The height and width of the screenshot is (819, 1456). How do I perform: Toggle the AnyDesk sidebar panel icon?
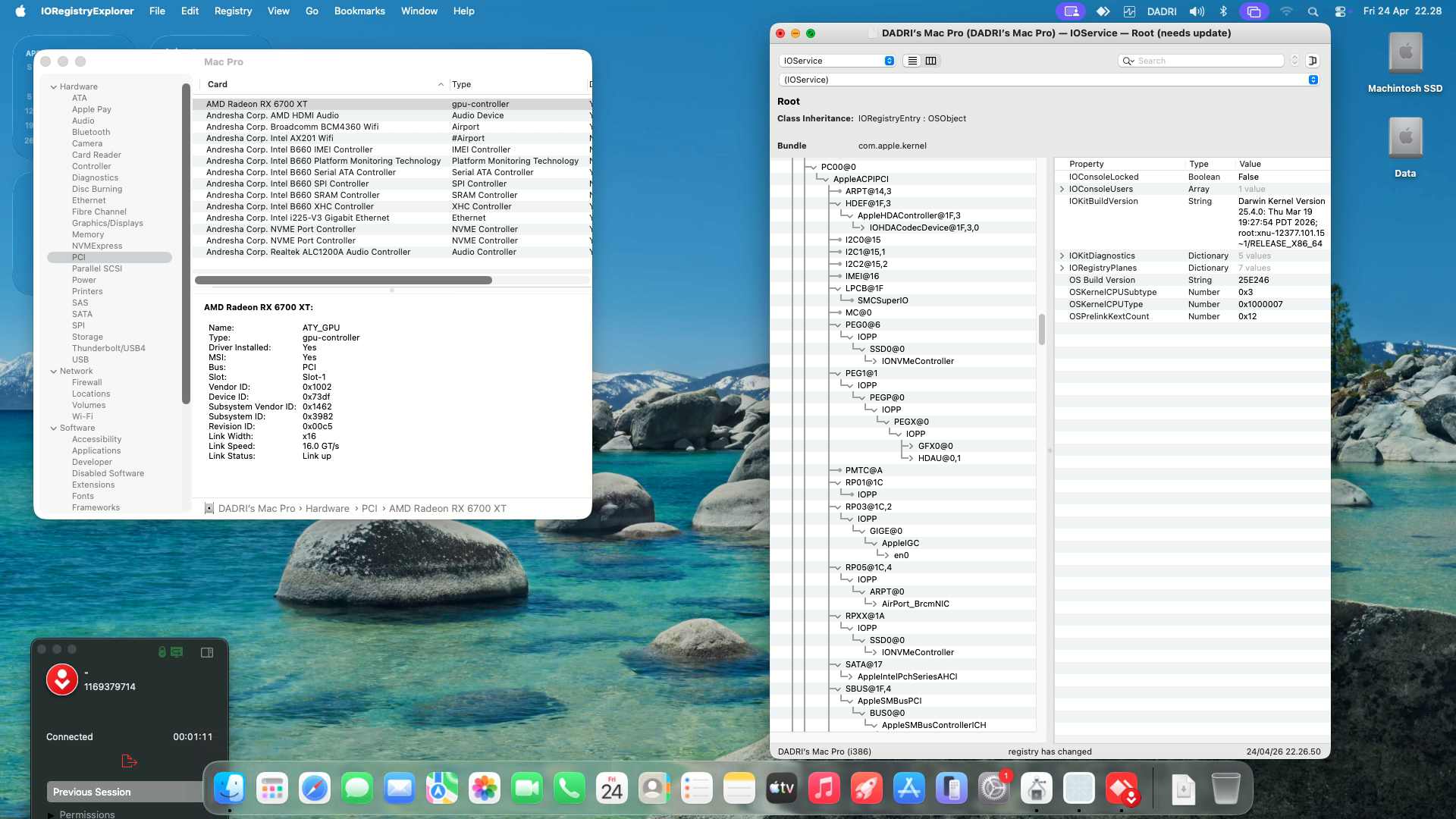206,652
